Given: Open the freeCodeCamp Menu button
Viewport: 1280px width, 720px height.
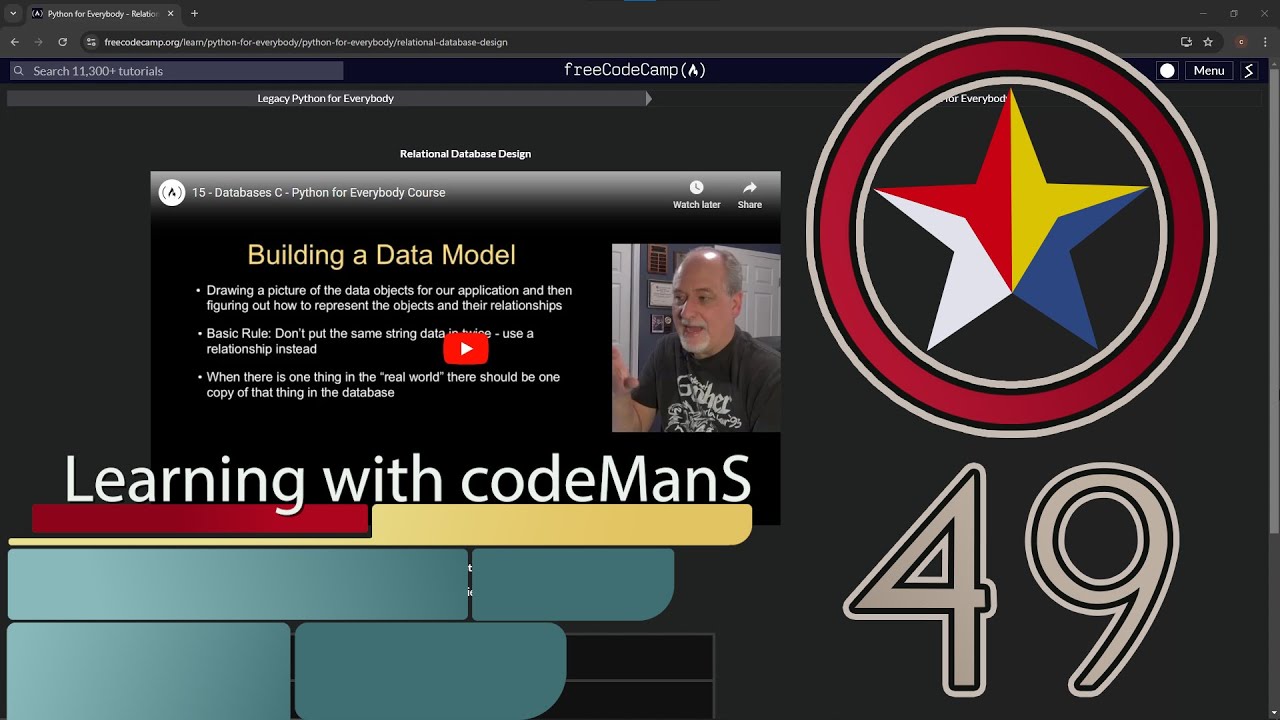Looking at the screenshot, I should pos(1208,70).
